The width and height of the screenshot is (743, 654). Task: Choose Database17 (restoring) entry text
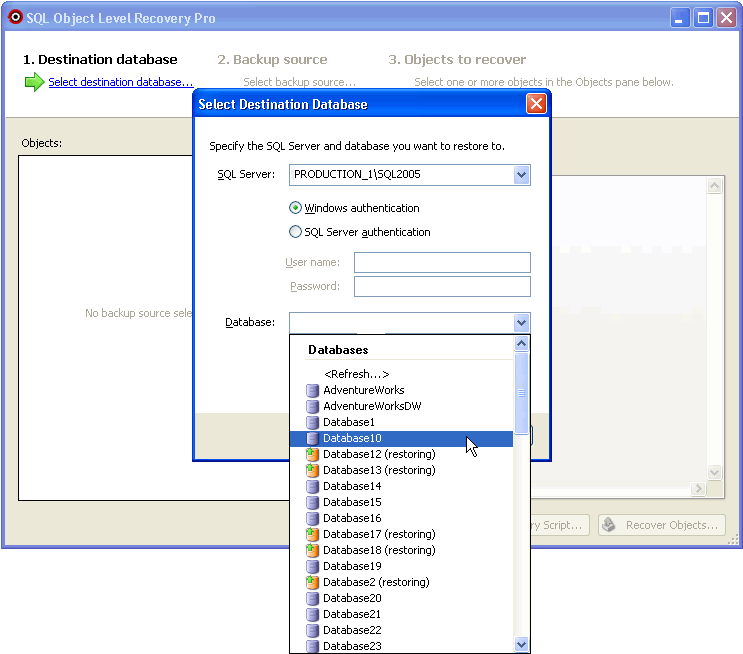tap(379, 535)
